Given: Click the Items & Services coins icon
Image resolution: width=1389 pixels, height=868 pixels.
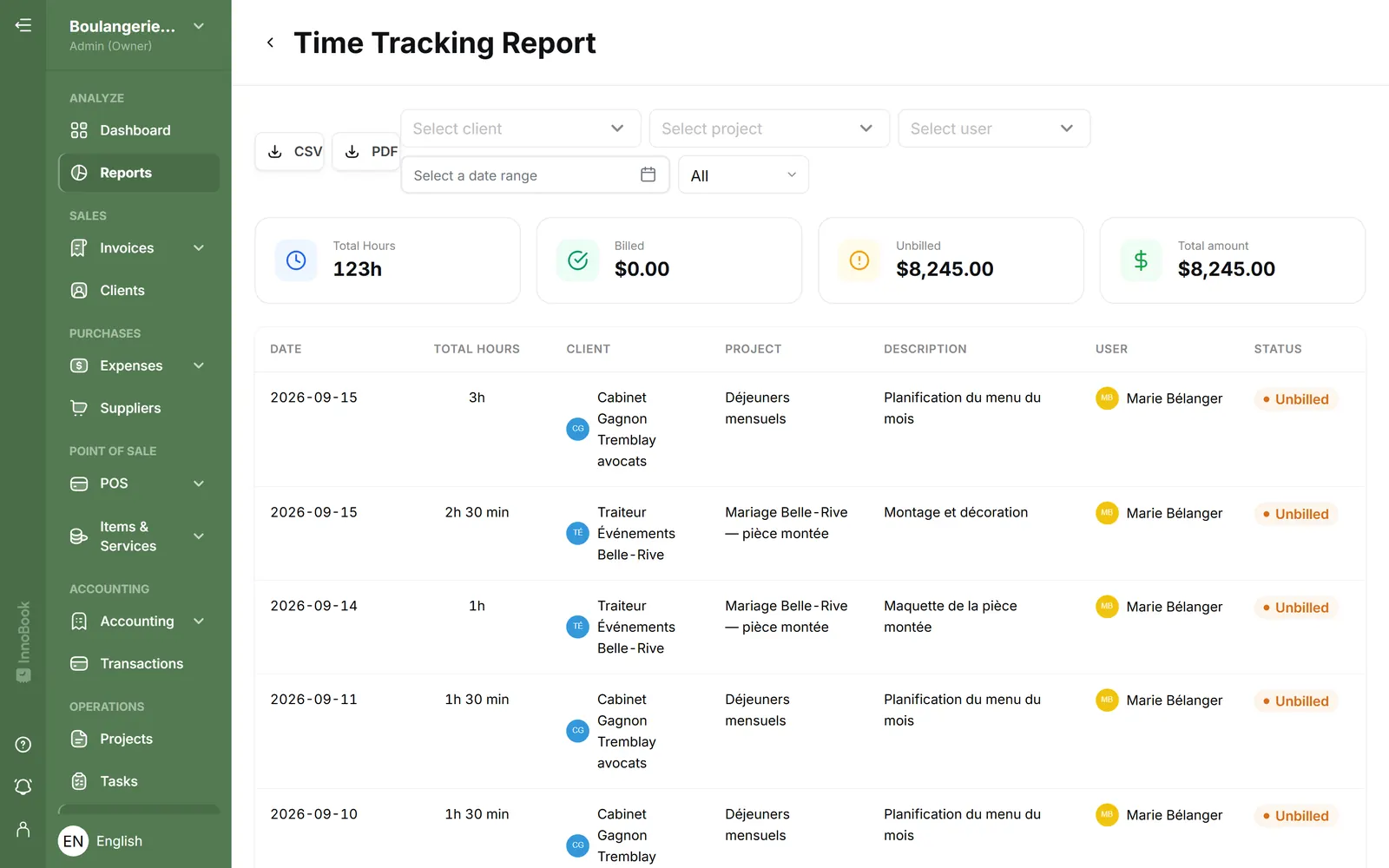Looking at the screenshot, I should pyautogui.click(x=79, y=536).
